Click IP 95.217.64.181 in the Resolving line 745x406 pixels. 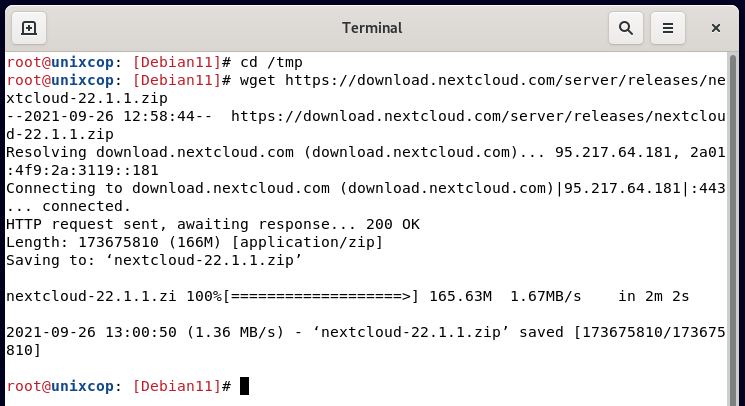tap(609, 152)
